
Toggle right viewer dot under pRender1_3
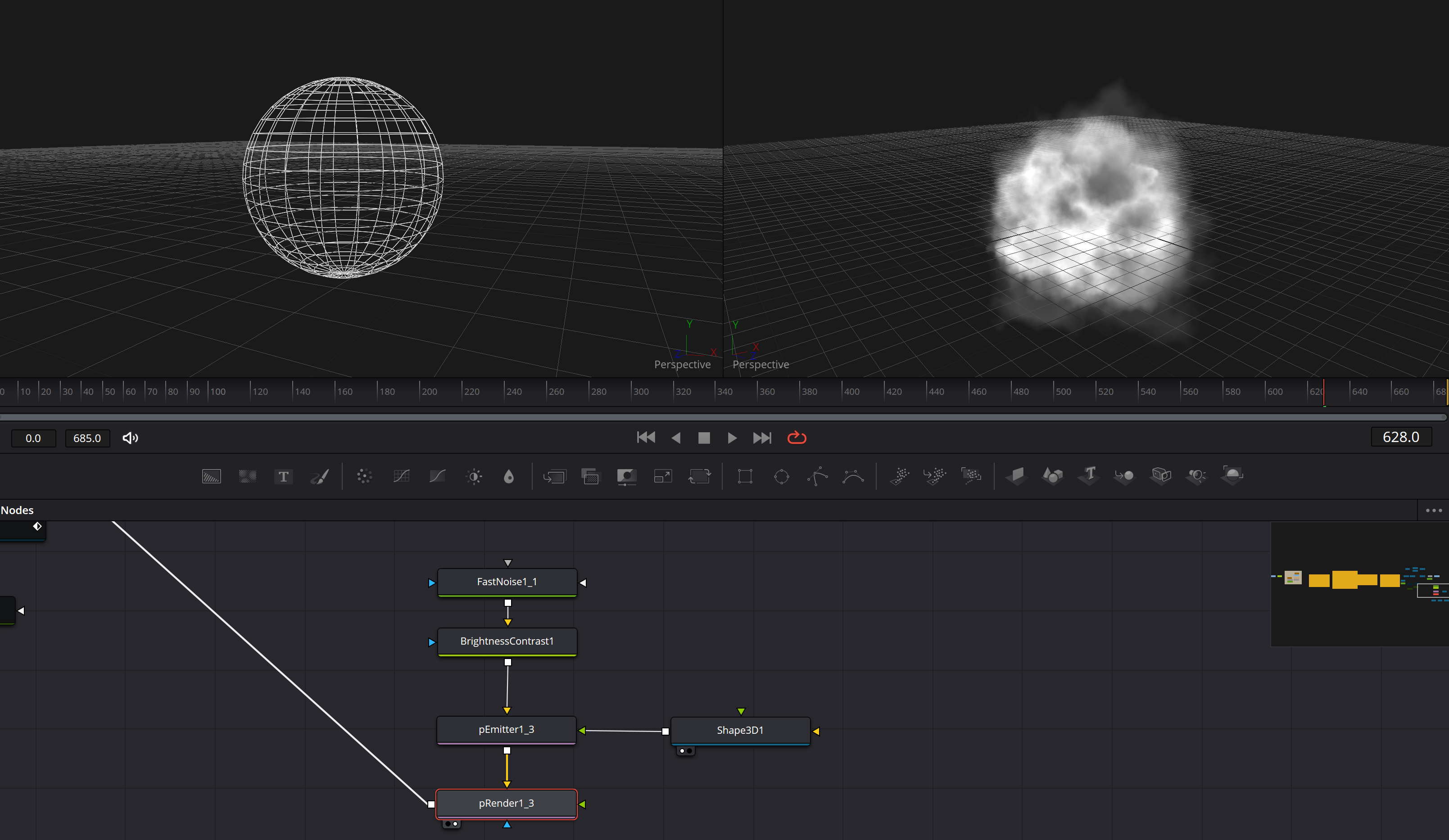[455, 824]
